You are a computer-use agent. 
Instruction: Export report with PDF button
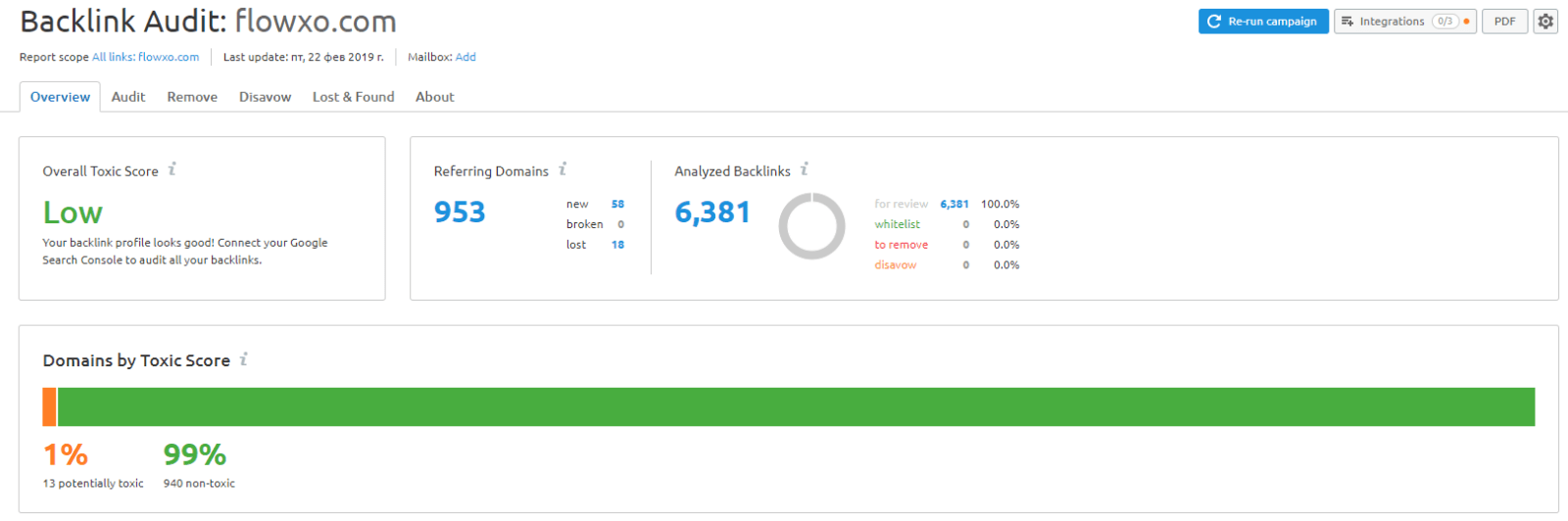(1504, 22)
